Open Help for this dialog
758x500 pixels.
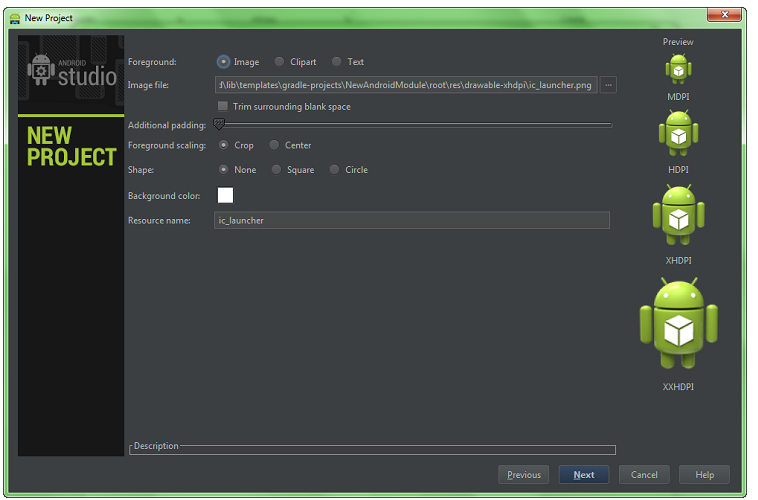(x=704, y=475)
